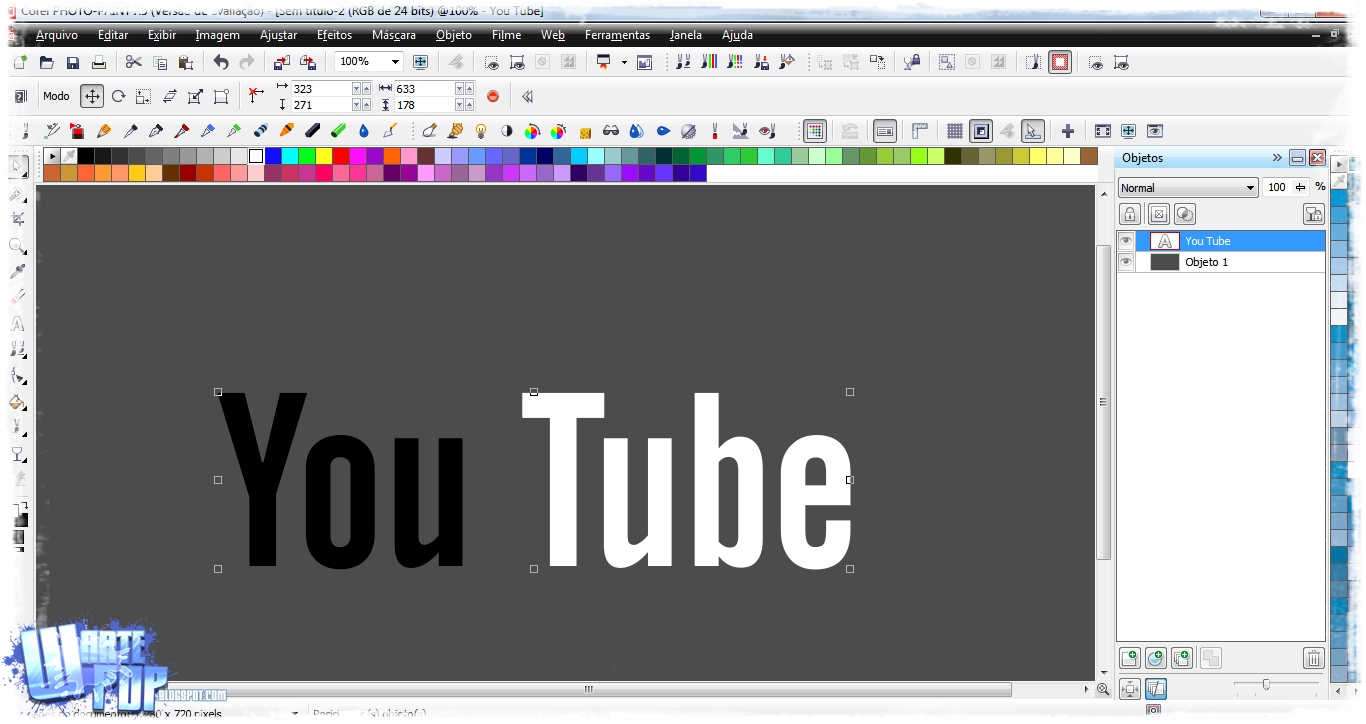Open the sunglasses lens effect icon in the brush bar

pos(613,131)
